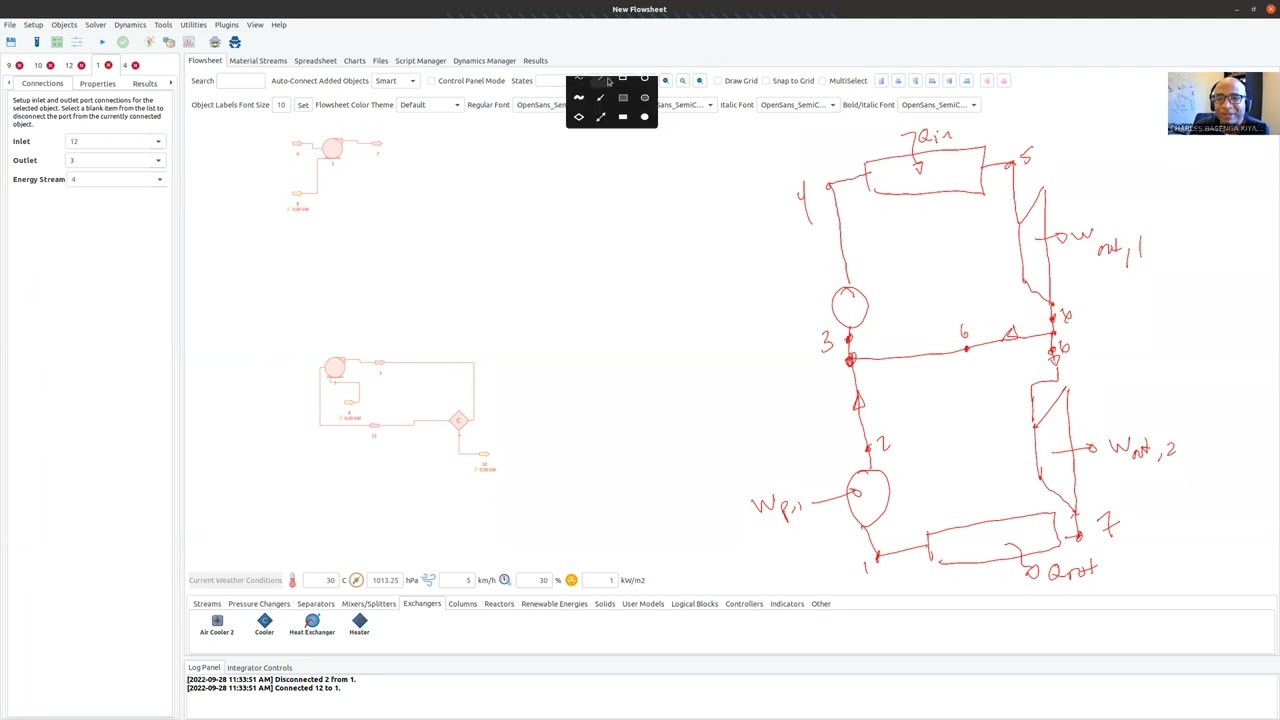Close the tab labeled 9

(19, 66)
